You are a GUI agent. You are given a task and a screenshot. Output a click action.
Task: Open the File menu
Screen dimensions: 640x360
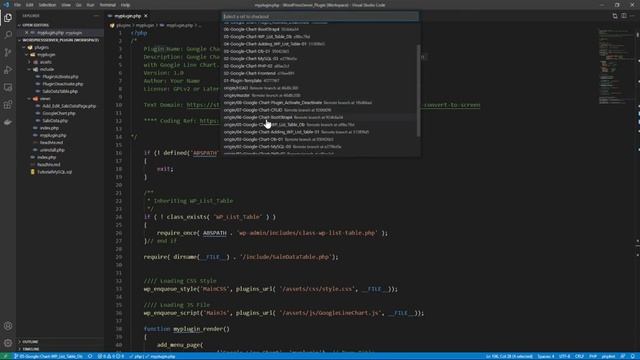click(x=17, y=5)
